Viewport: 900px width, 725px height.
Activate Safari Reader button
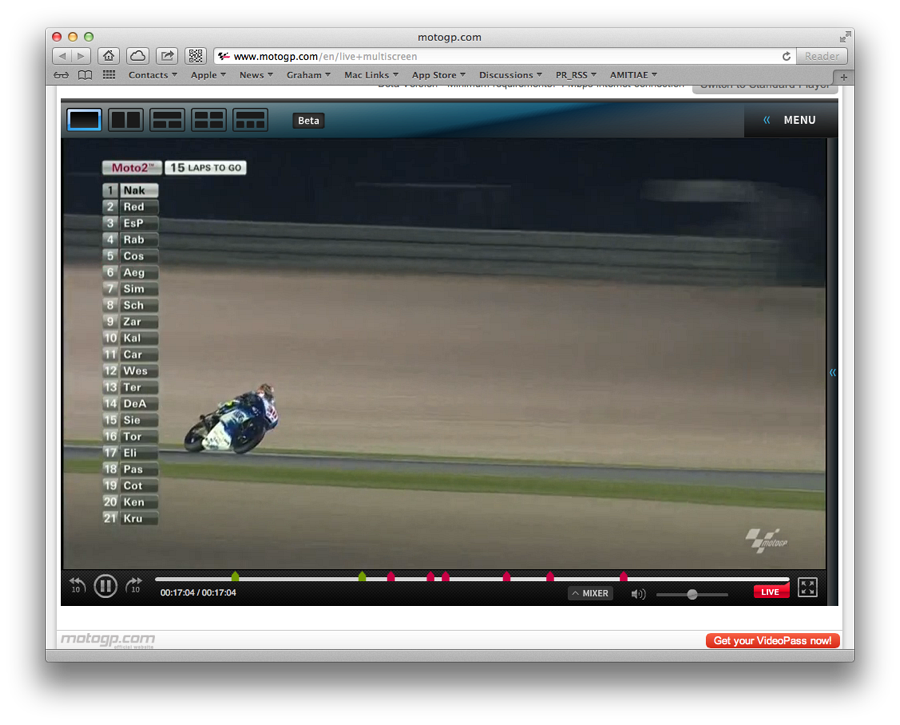tap(821, 56)
